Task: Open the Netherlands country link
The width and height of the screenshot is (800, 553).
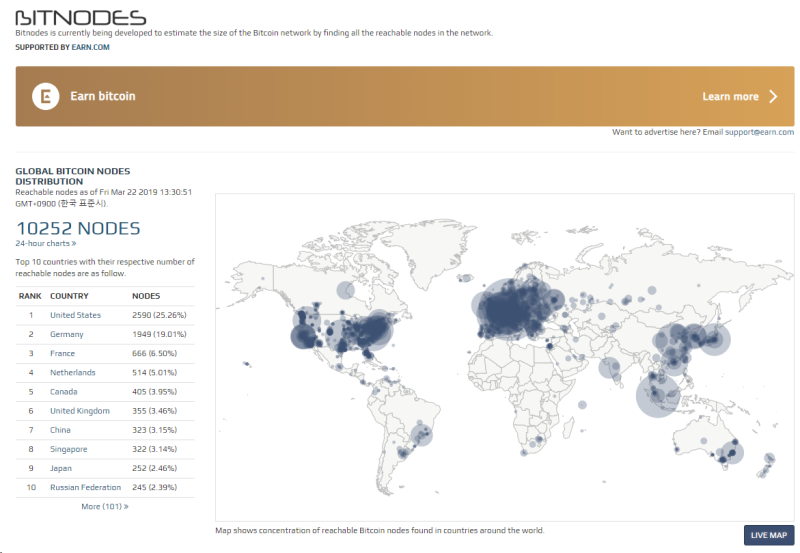Action: click(x=72, y=372)
